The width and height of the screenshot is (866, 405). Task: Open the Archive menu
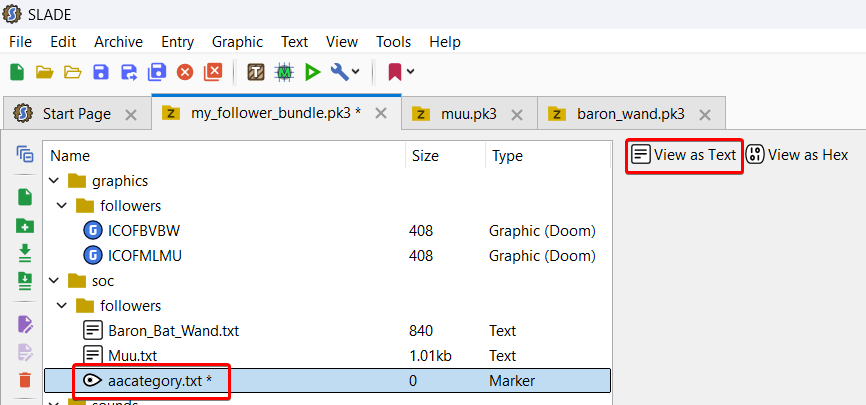coord(118,42)
